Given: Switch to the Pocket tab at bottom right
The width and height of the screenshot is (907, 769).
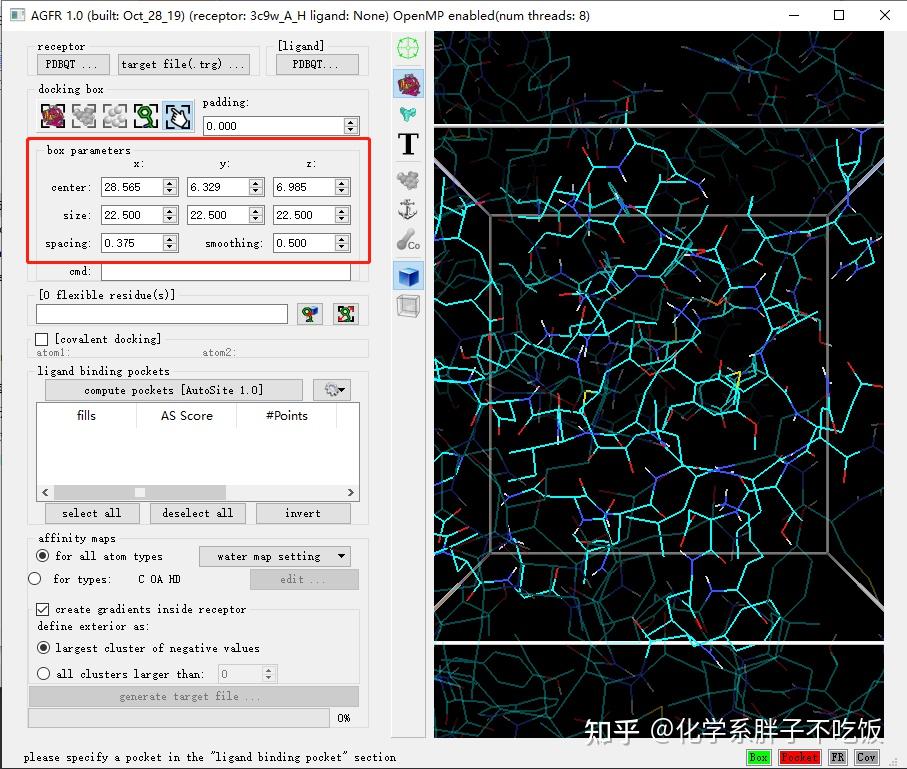Looking at the screenshot, I should point(798,757).
